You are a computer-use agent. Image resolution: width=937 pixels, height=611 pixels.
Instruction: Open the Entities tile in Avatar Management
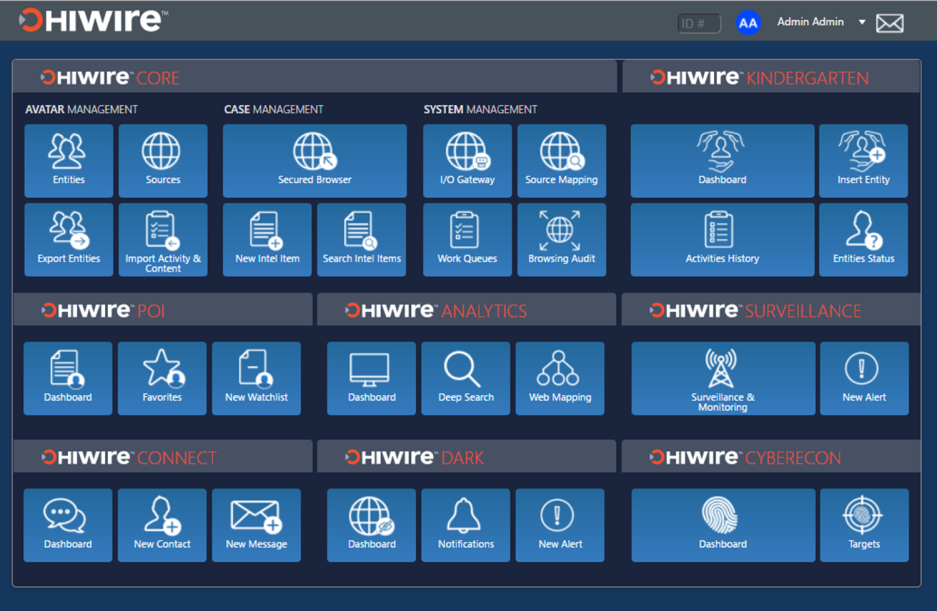[68, 160]
